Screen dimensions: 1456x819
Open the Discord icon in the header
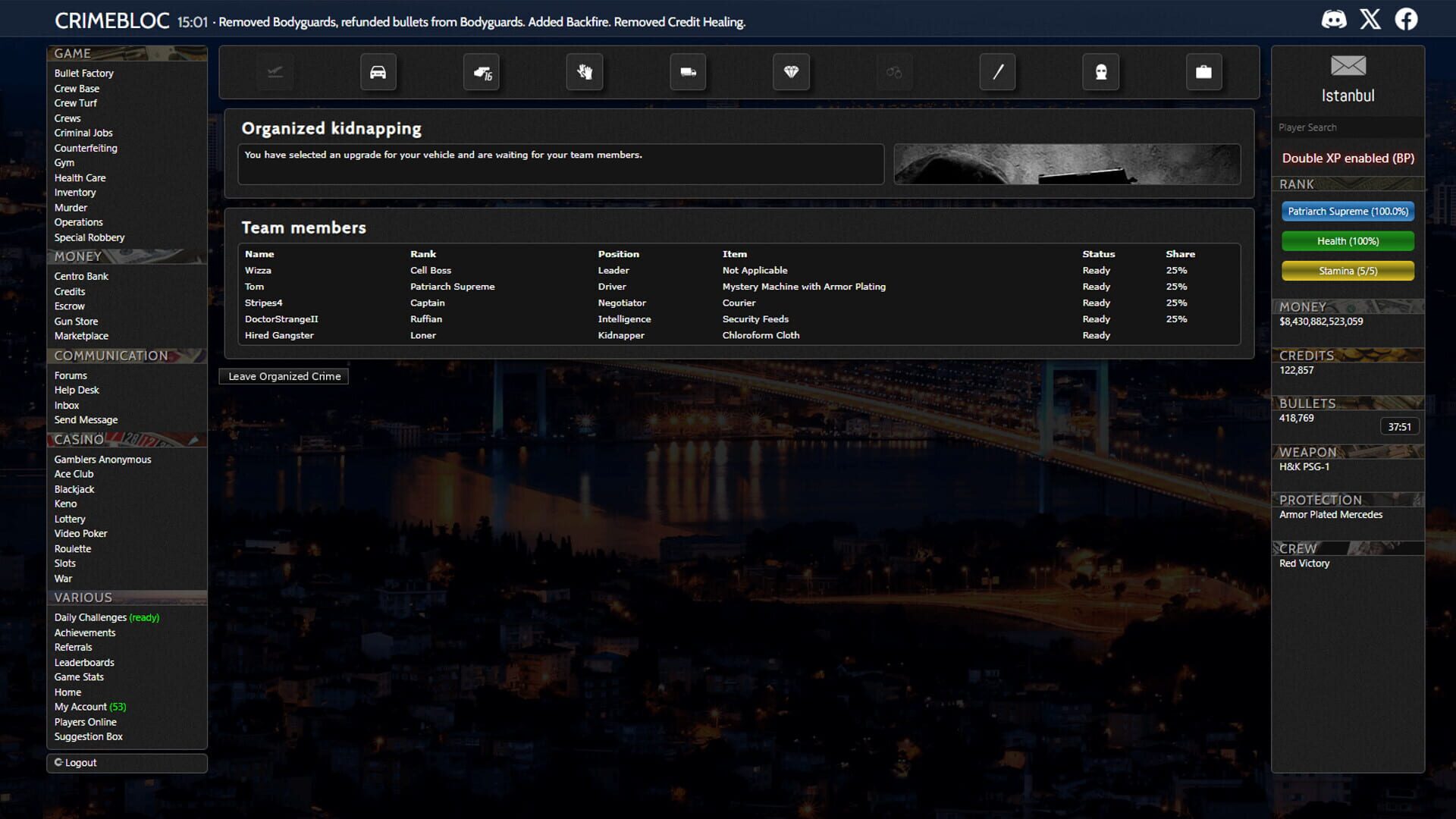[x=1334, y=19]
